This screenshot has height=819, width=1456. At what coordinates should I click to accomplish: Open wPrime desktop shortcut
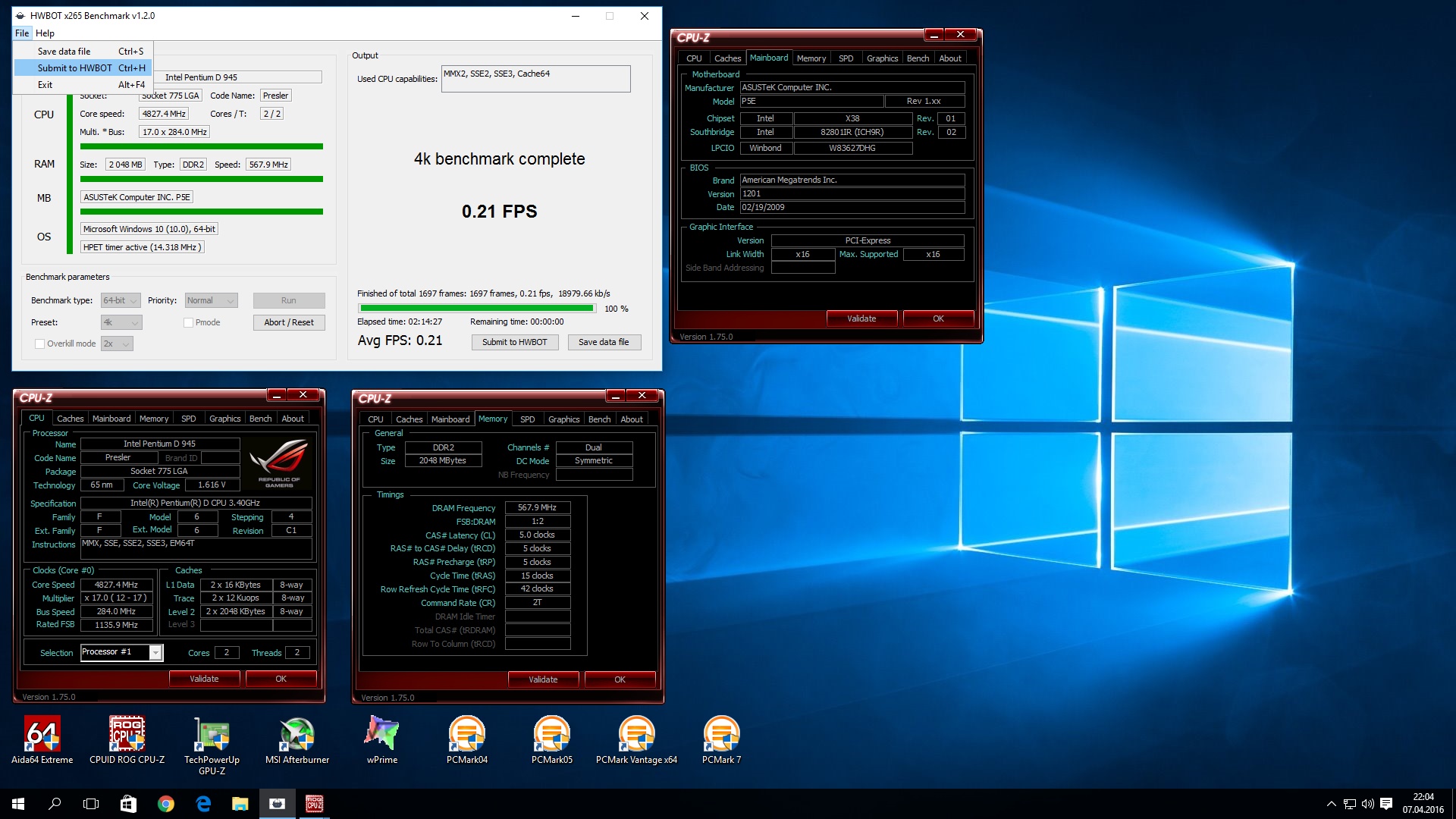coord(382,739)
